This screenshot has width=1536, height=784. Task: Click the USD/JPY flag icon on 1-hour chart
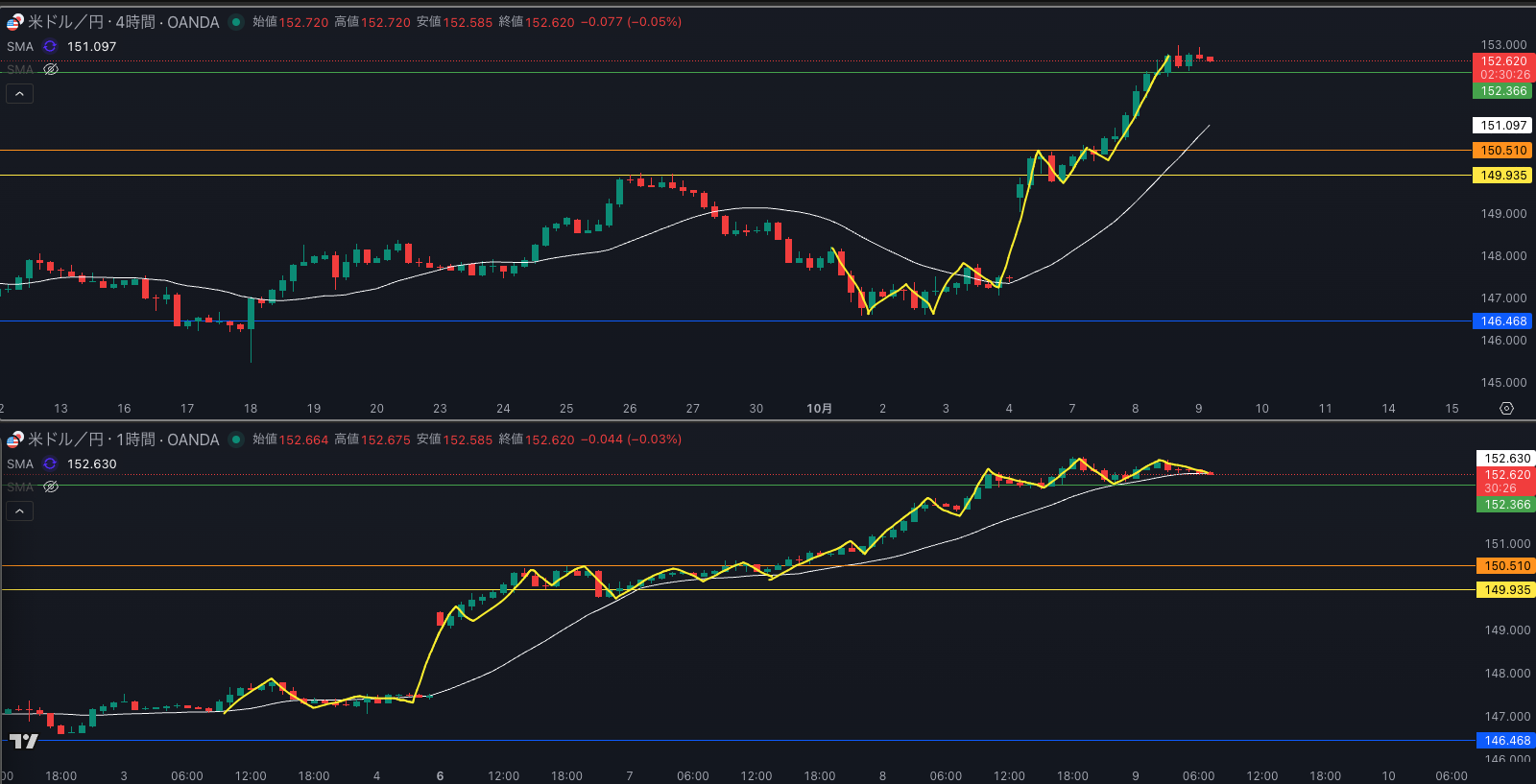click(14, 440)
